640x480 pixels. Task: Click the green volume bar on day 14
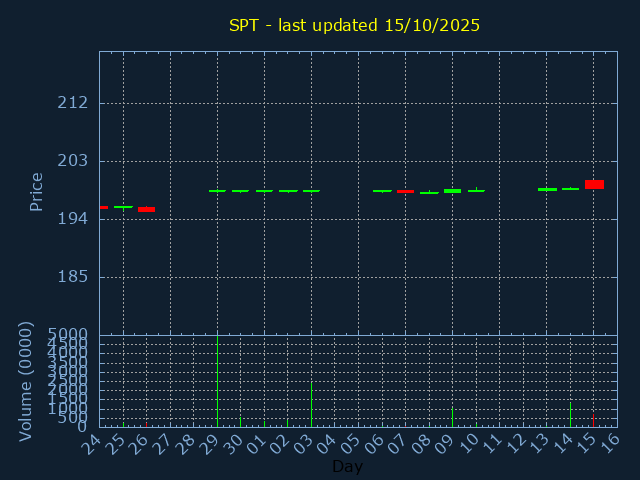[x=570, y=415]
